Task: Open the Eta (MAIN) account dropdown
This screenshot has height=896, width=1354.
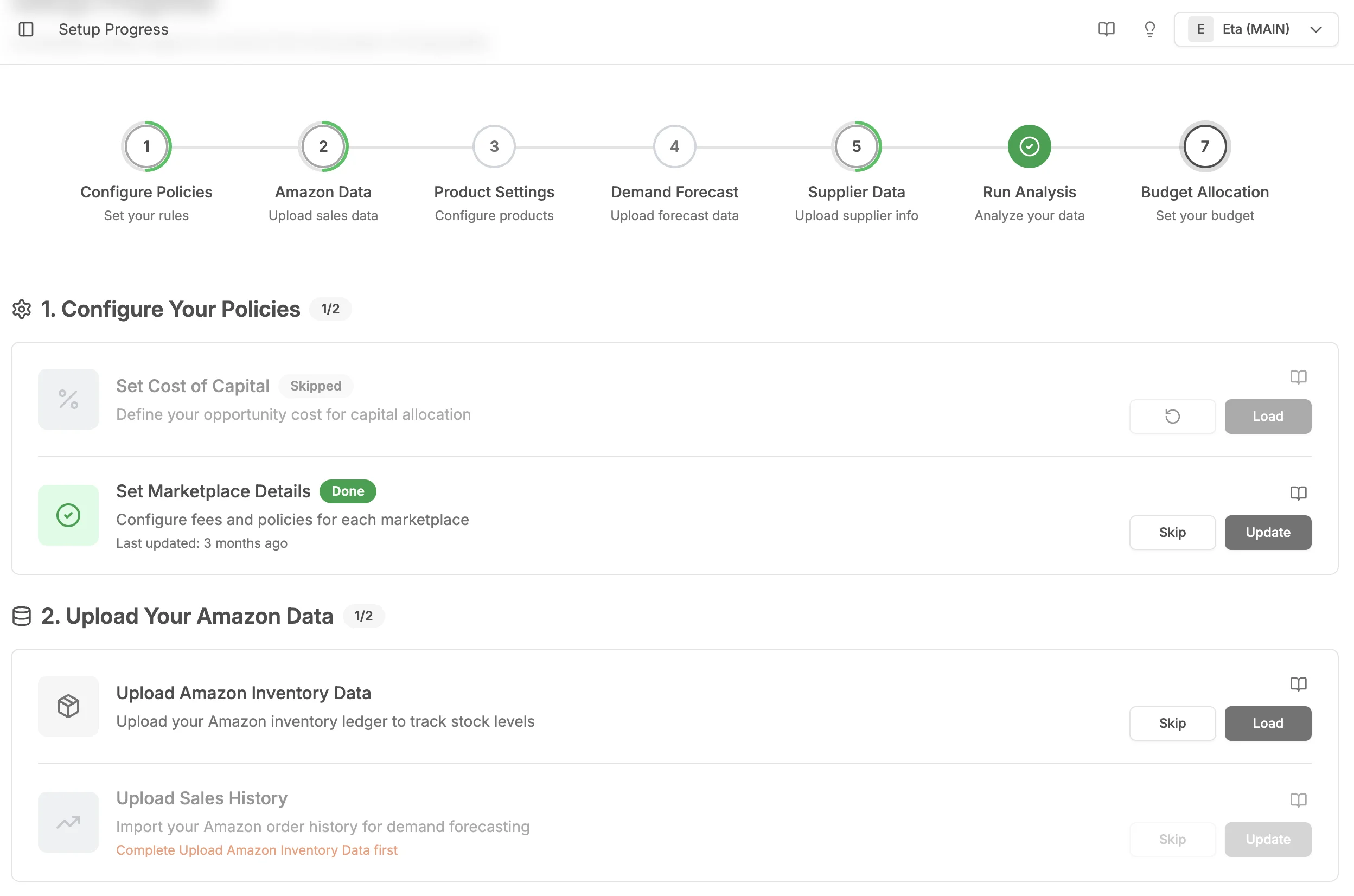Action: pos(1256,29)
